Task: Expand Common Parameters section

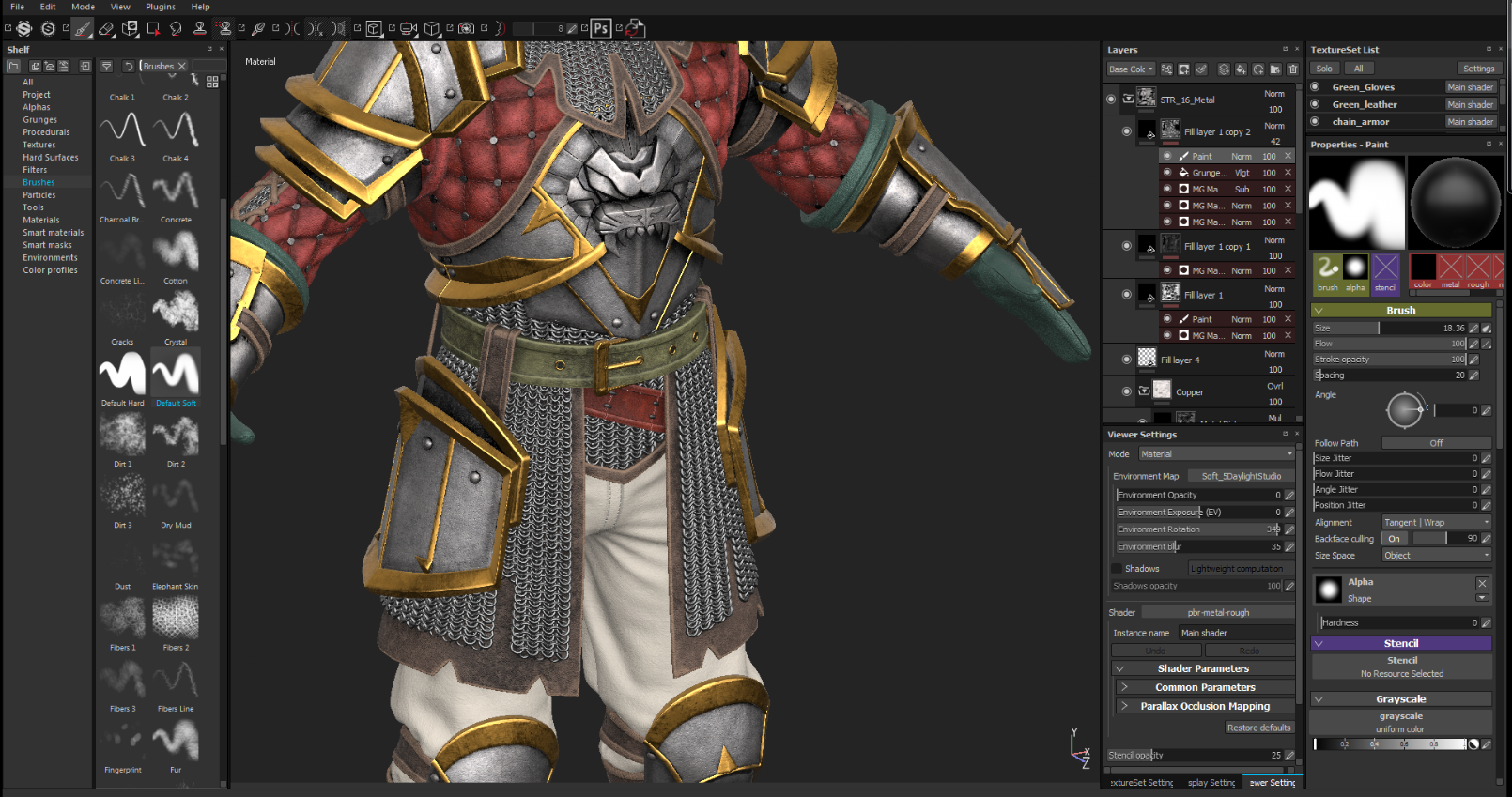Action: pyautogui.click(x=1205, y=687)
